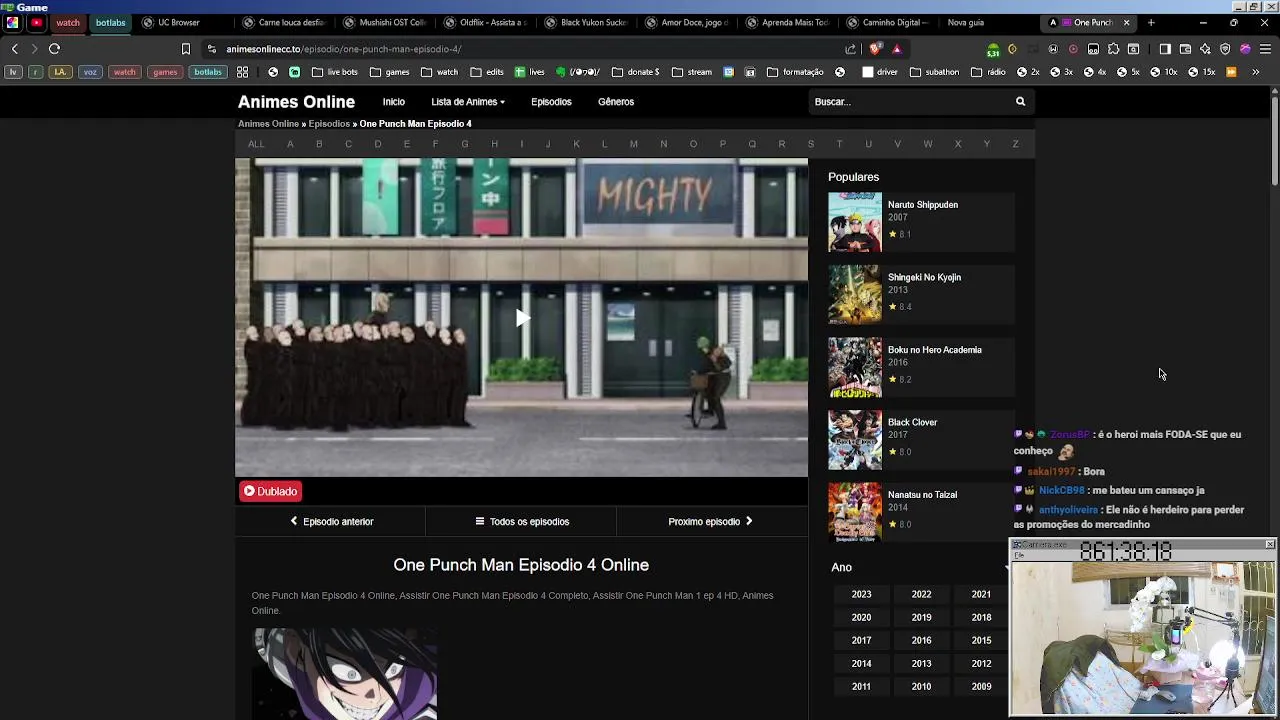Viewport: 1280px width, 720px height.
Task: Open the apps grid bookmark icon
Action: 242,72
